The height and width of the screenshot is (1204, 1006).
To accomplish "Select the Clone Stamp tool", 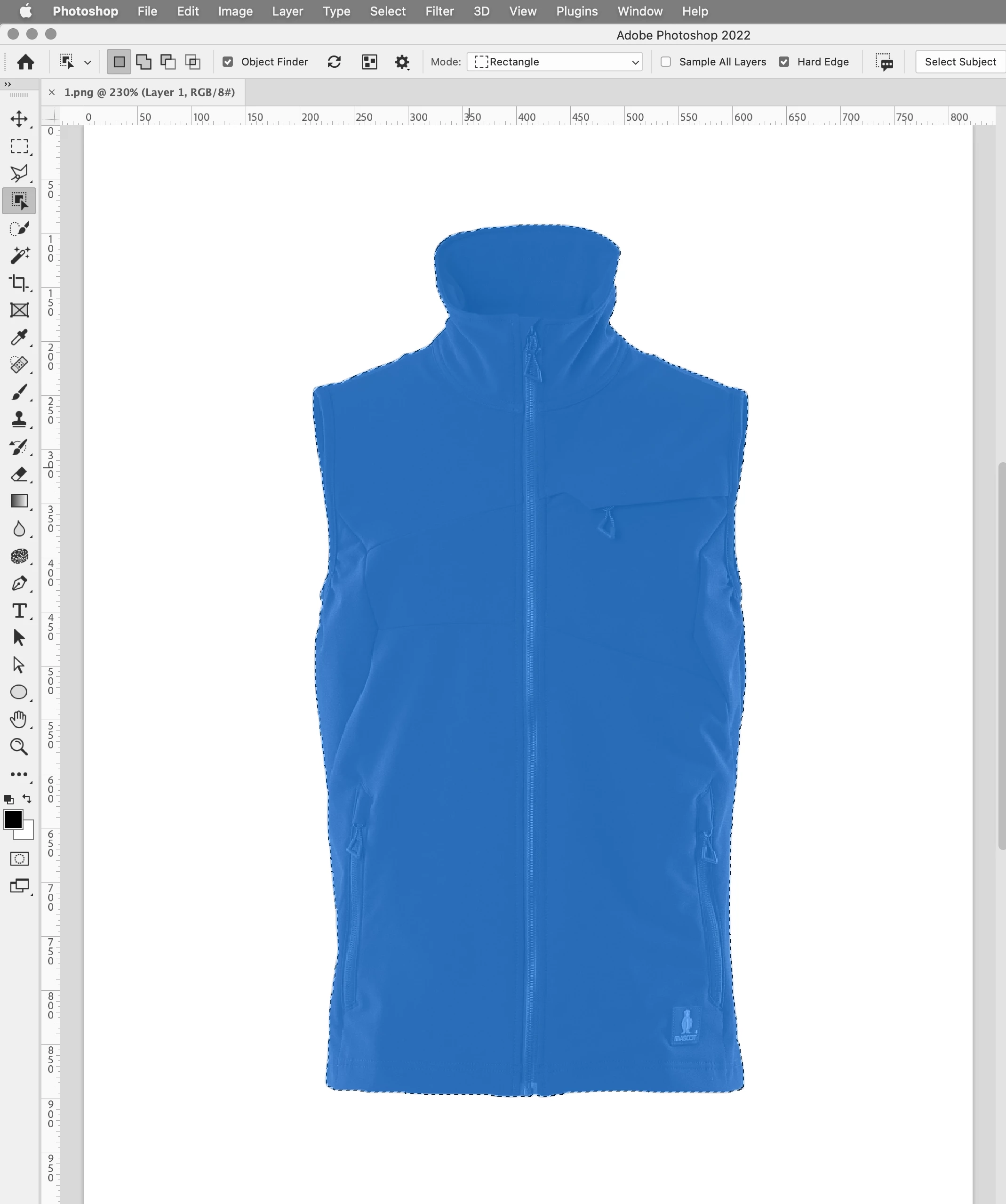I will coord(19,420).
